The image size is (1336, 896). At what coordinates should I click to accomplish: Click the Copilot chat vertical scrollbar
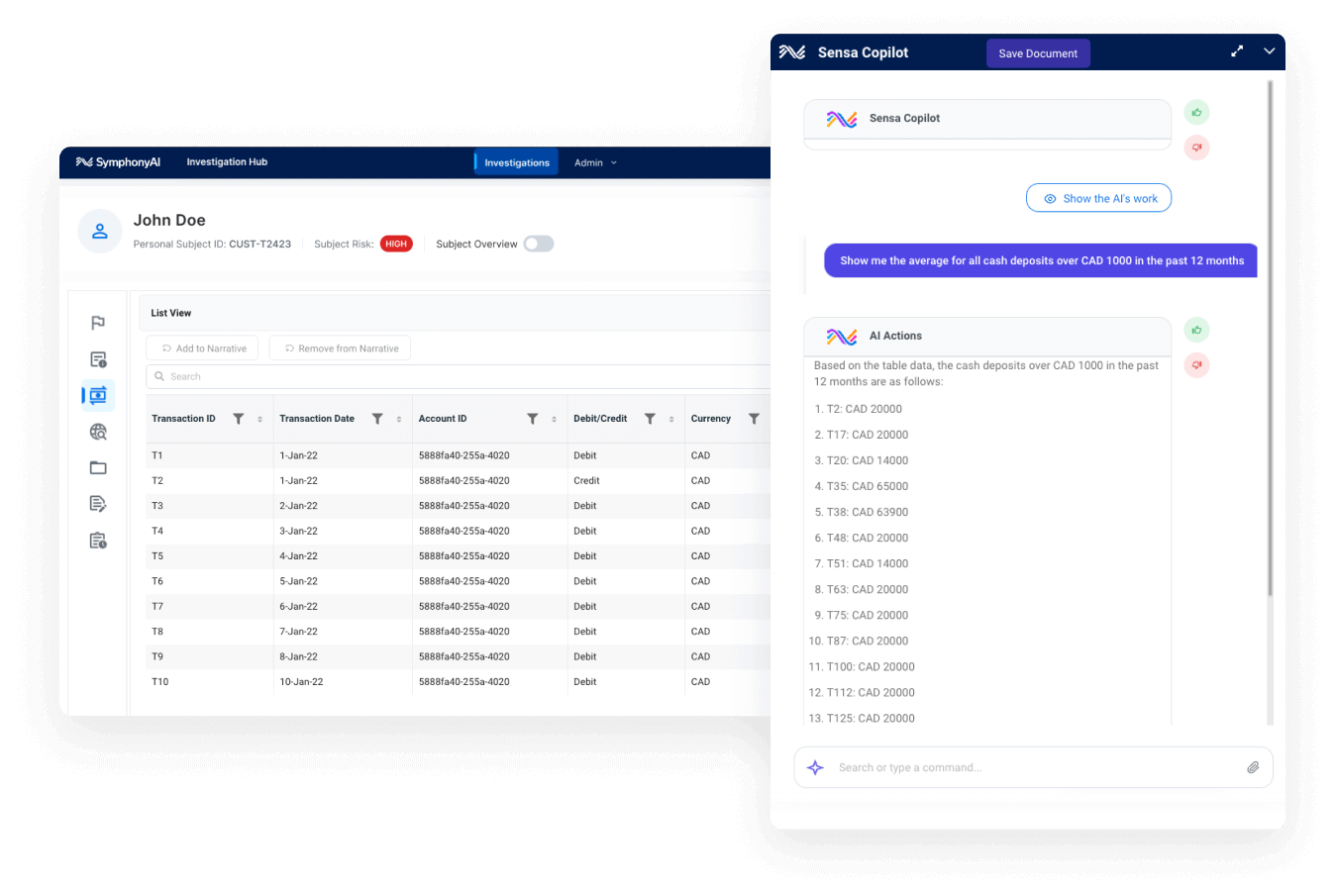tap(1270, 339)
